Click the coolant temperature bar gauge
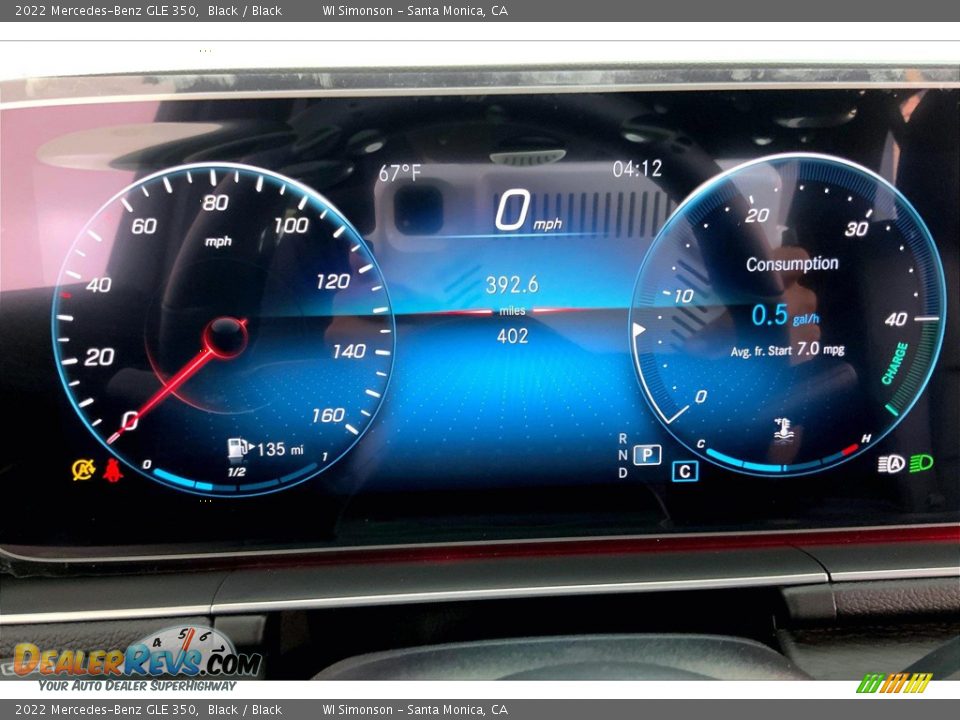960x720 pixels. click(x=783, y=460)
